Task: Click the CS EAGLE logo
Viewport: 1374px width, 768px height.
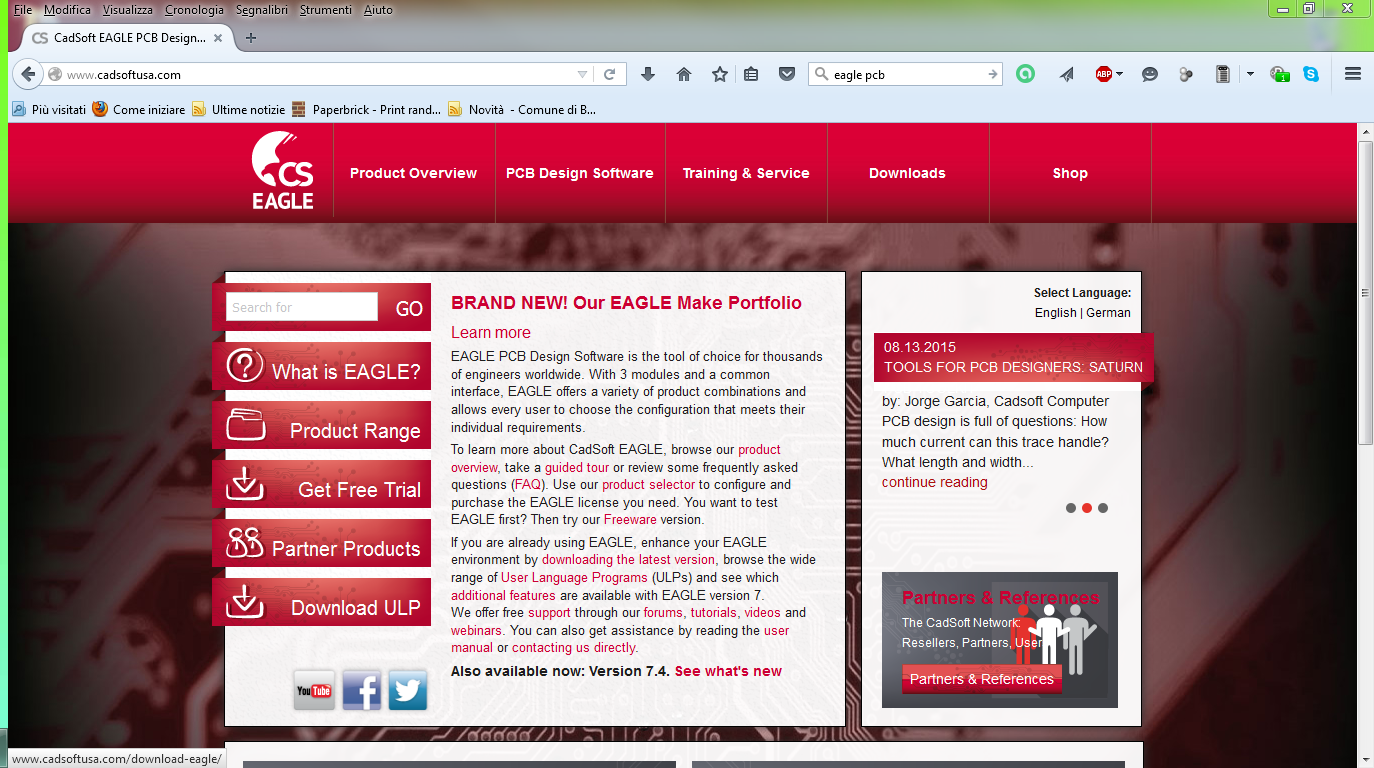Action: [283, 172]
